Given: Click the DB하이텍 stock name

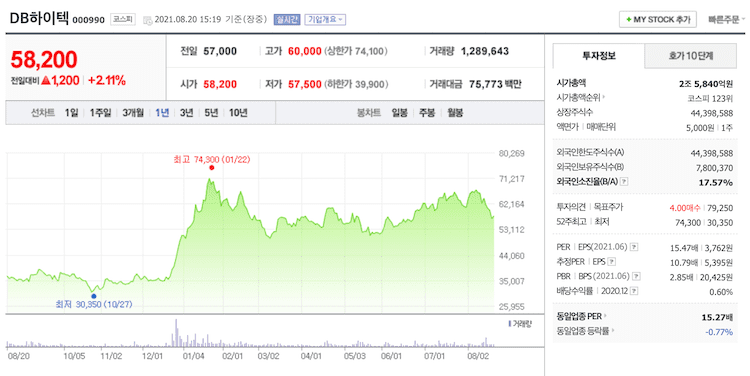Looking at the screenshot, I should 39,19.
